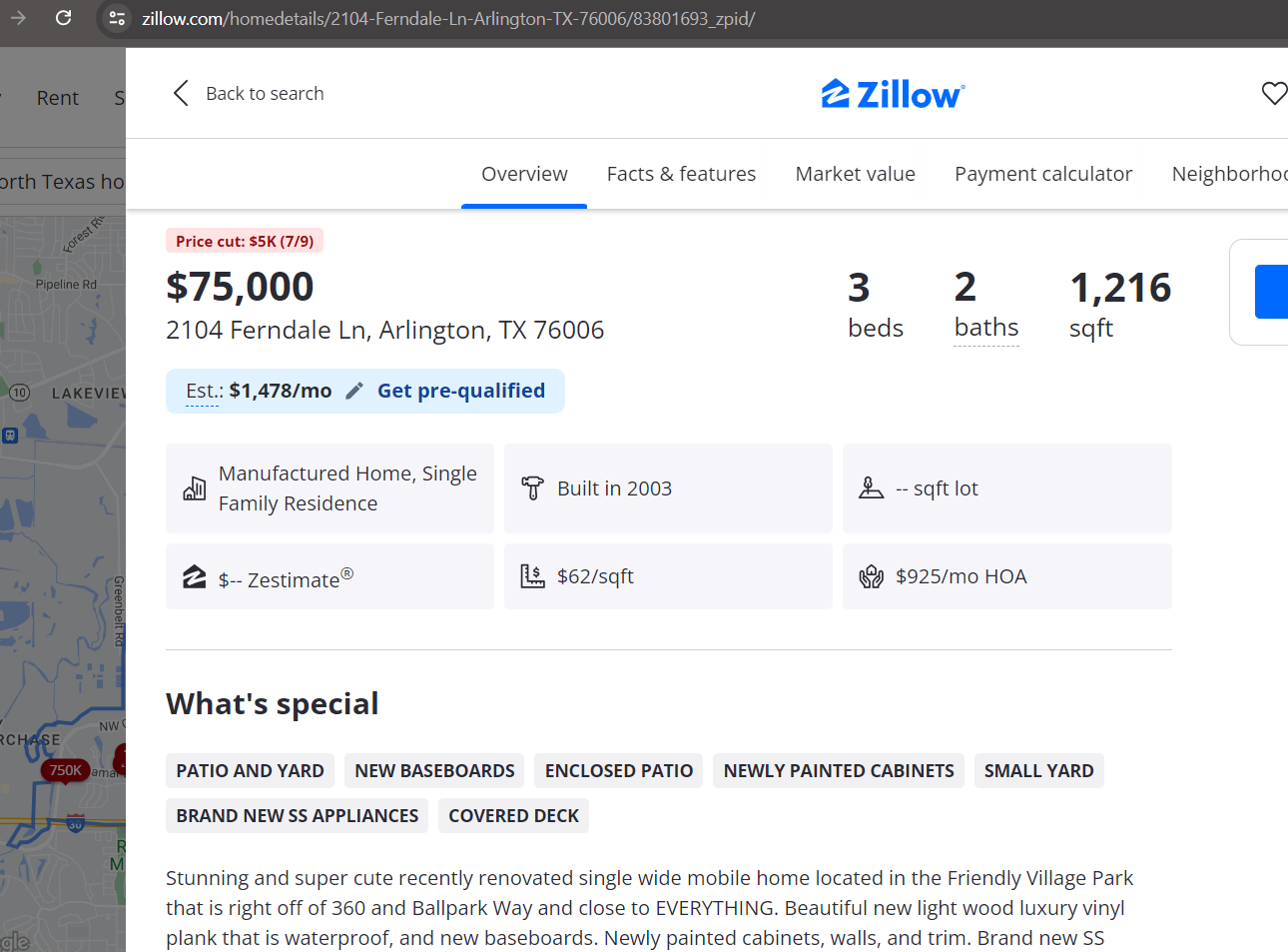Click the site info icon in address bar
This screenshot has height=952, width=1288.
tap(117, 18)
